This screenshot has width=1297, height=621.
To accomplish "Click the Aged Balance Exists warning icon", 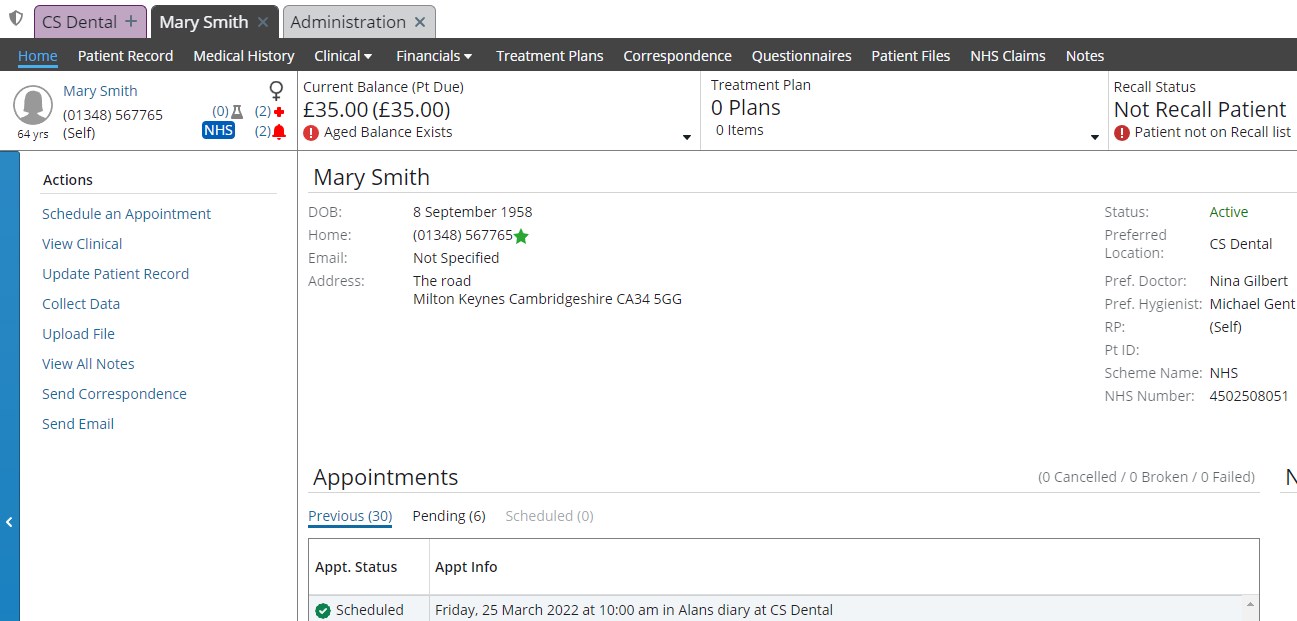I will coord(311,132).
